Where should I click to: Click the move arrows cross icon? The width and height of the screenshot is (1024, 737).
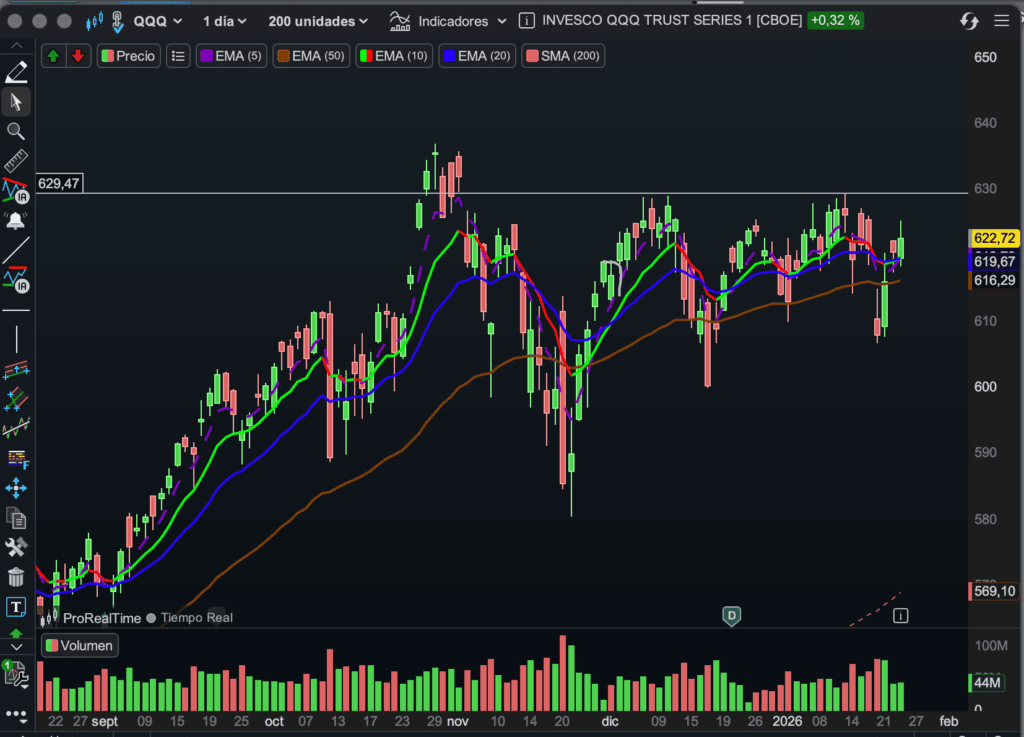tap(16, 488)
